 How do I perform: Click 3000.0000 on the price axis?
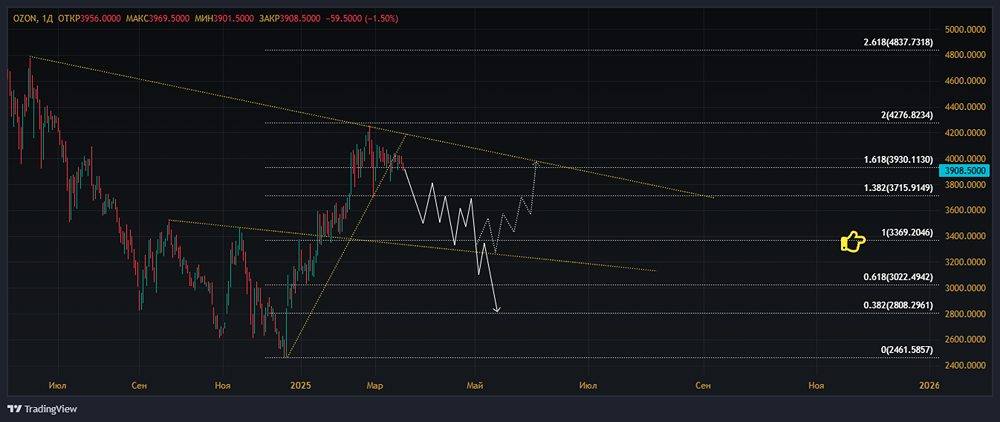pos(967,288)
